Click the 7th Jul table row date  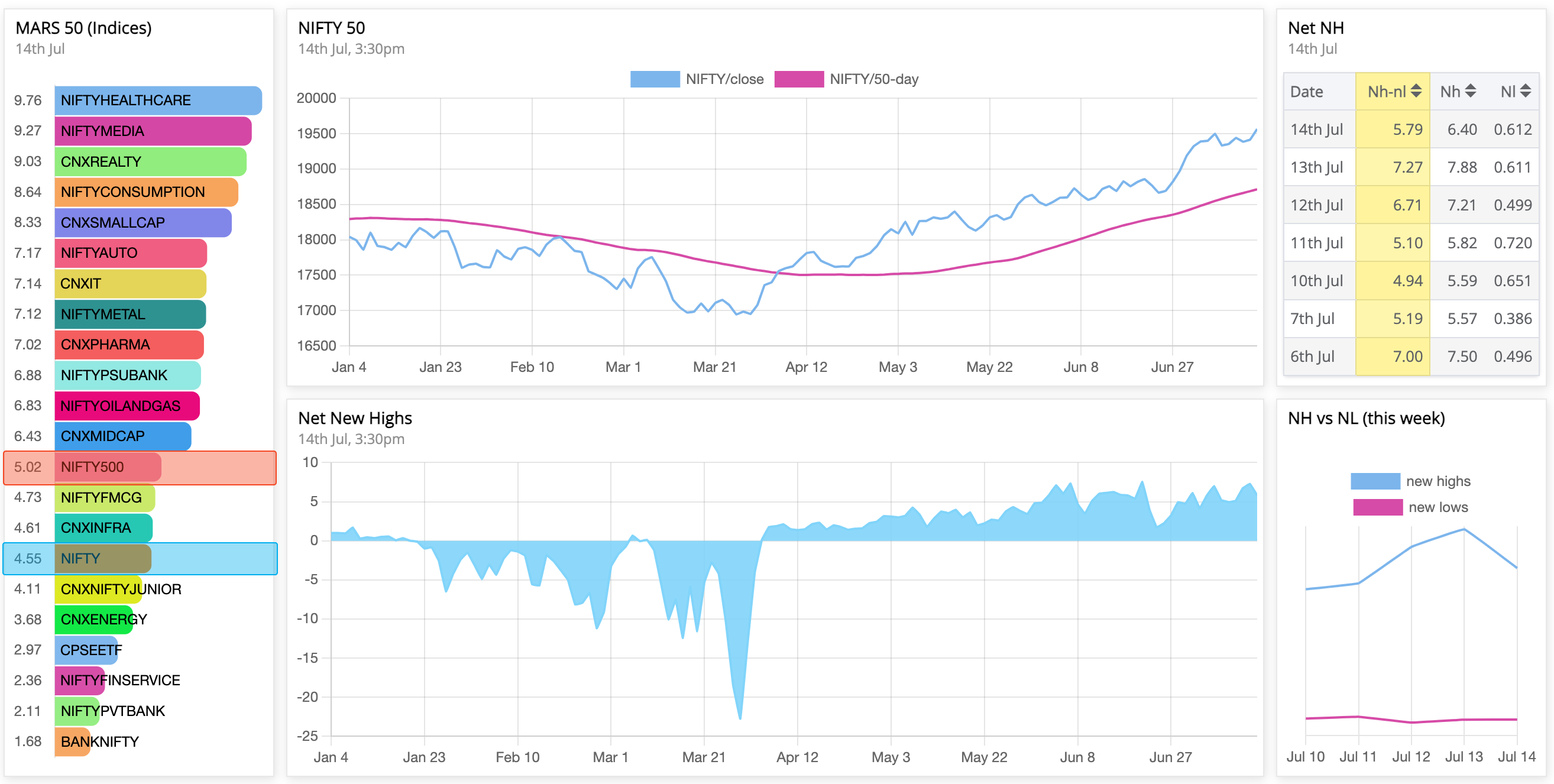pyautogui.click(x=1312, y=319)
